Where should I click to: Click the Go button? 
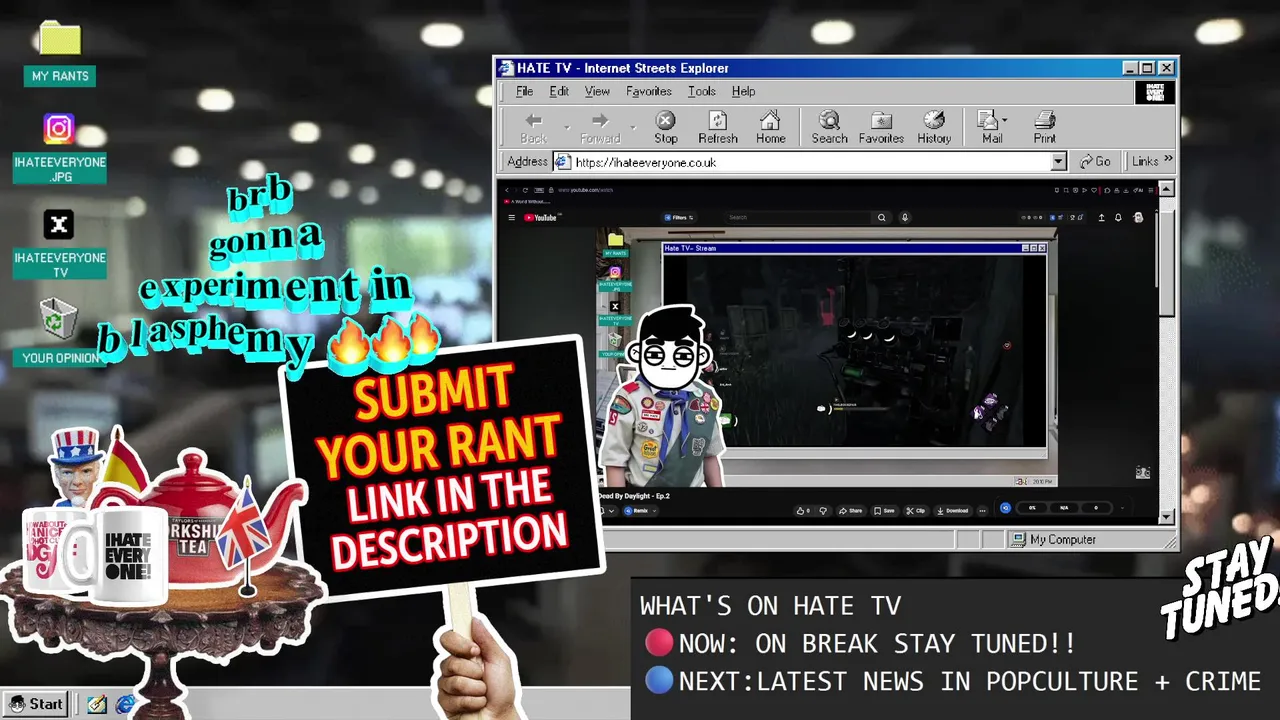pos(1096,161)
